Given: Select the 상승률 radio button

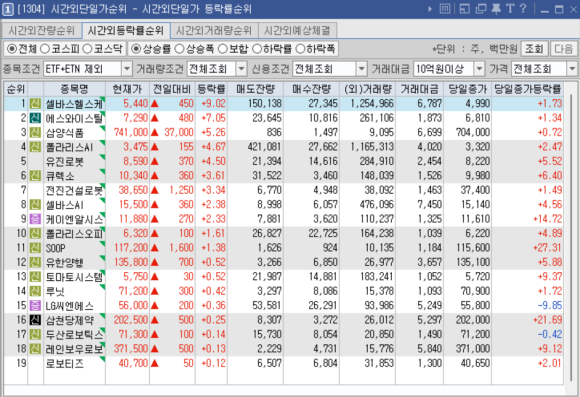Looking at the screenshot, I should click(x=136, y=49).
